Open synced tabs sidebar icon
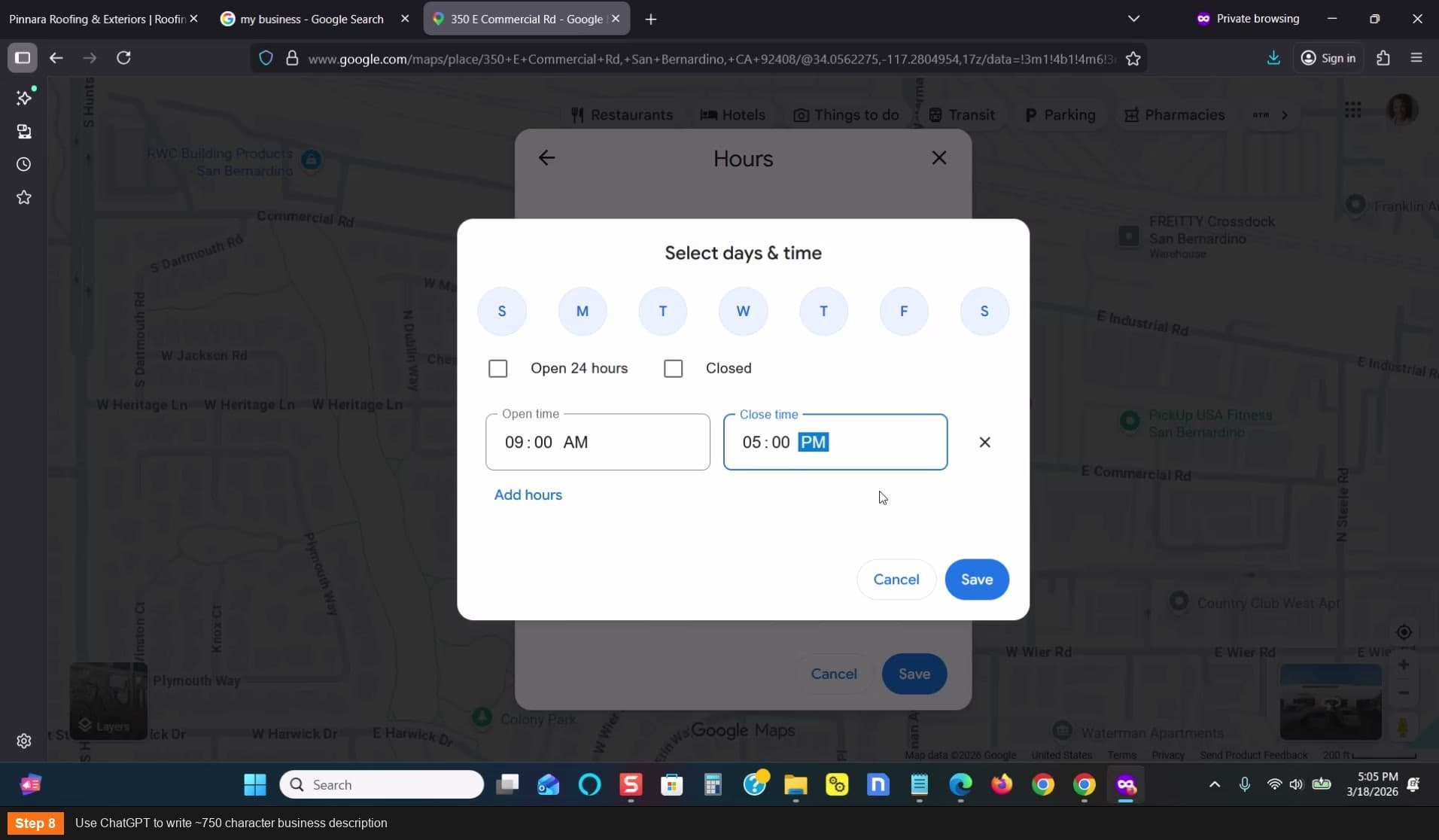1439x840 pixels. click(x=24, y=132)
